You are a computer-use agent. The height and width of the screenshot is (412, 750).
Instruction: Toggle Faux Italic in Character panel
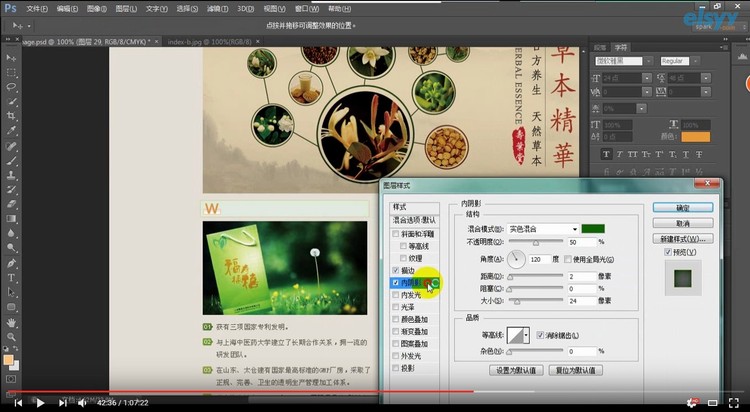point(619,154)
